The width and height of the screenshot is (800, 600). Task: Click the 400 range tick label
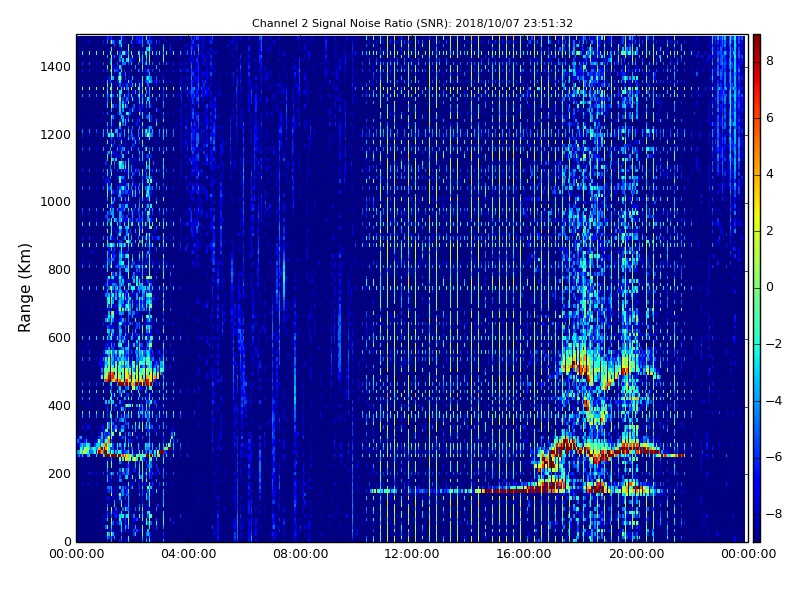tap(59, 406)
